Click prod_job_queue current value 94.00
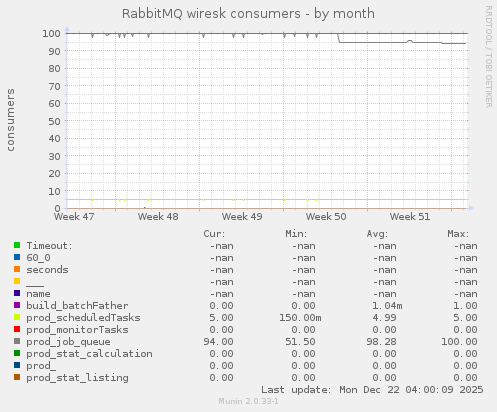 218,342
